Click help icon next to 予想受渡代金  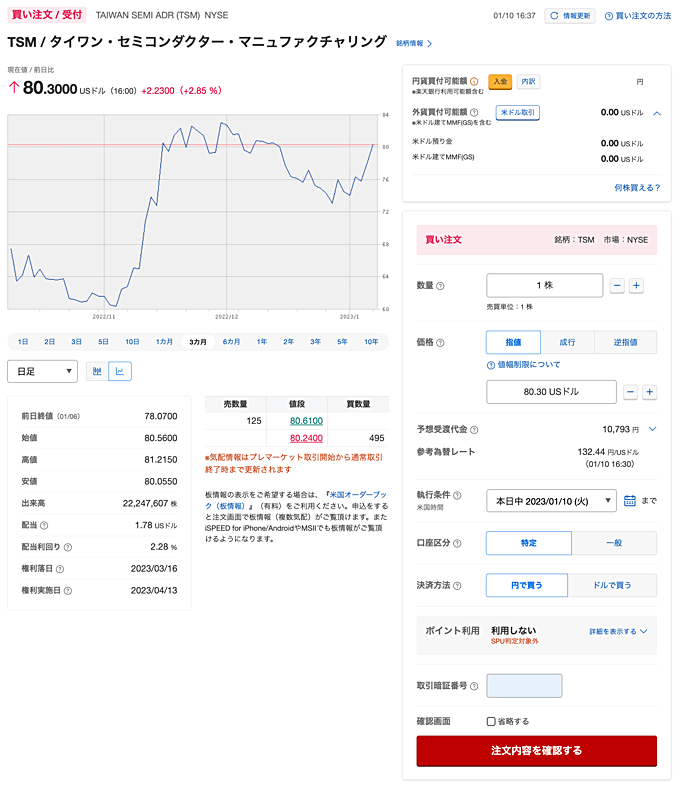(474, 430)
